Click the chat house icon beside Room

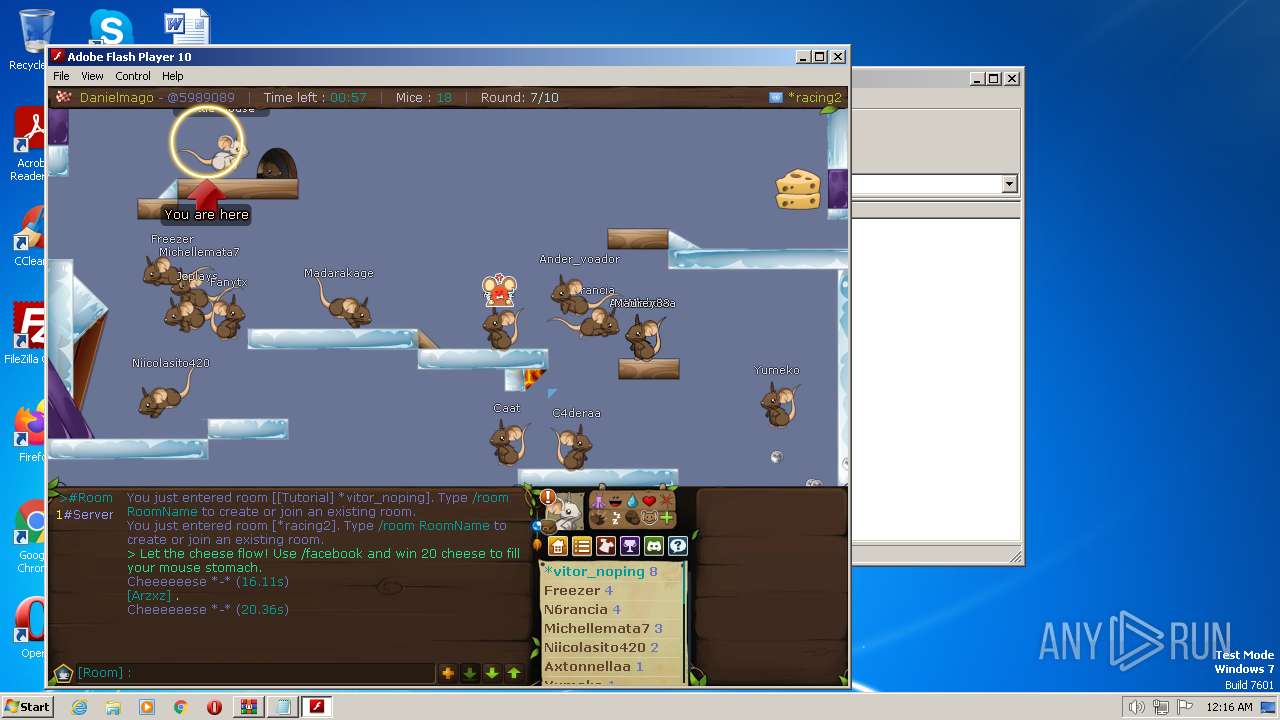click(63, 673)
